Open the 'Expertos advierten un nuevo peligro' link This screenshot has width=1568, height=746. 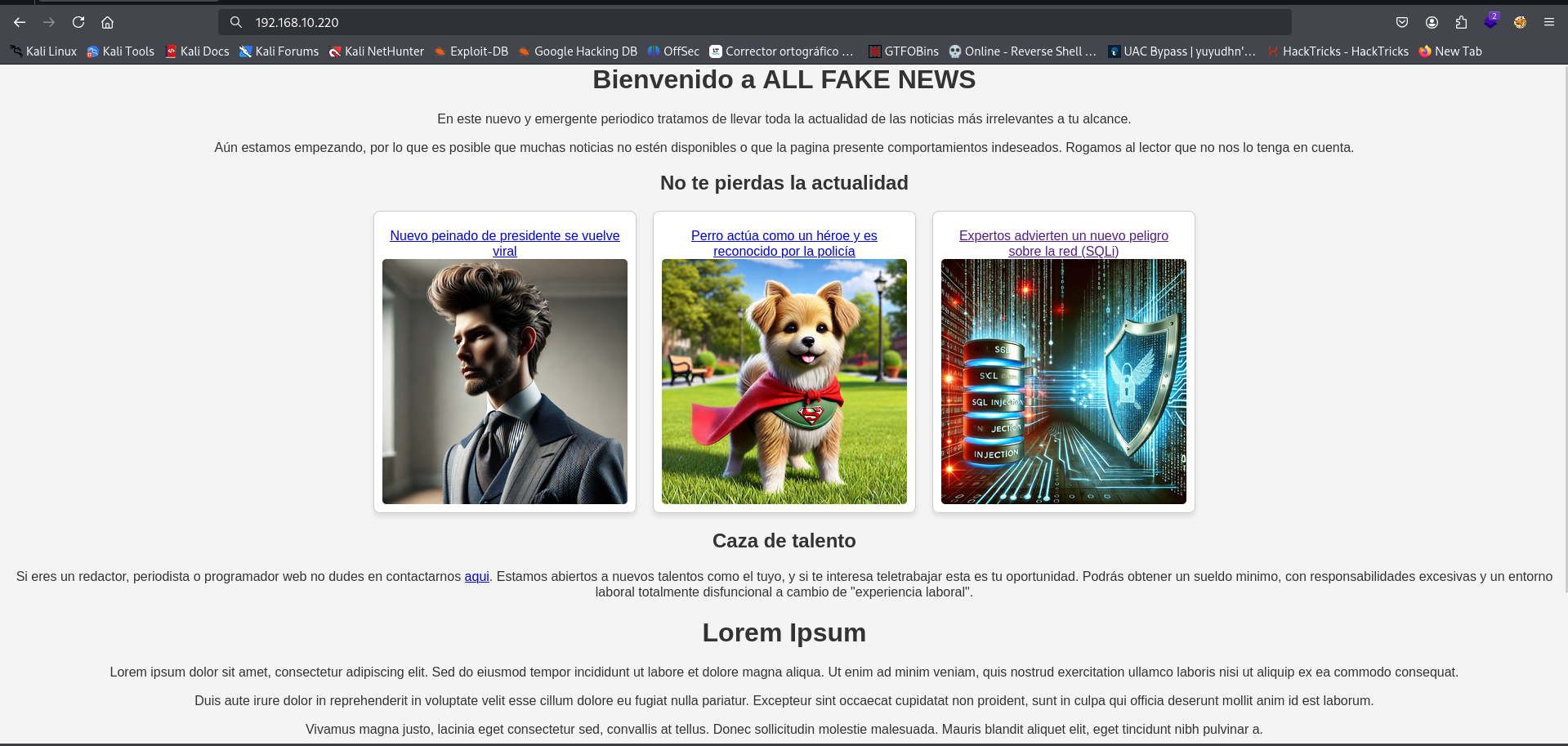[x=1064, y=243]
